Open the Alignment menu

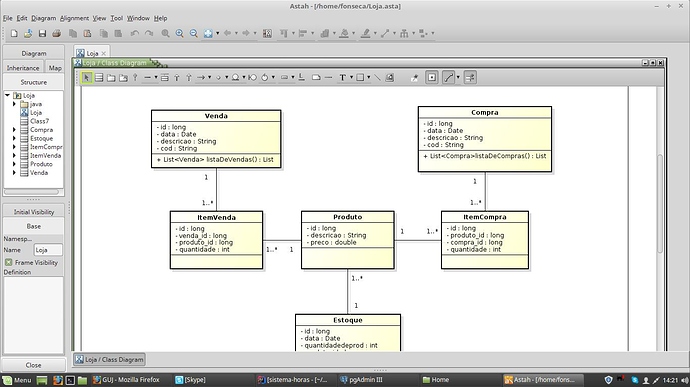point(74,18)
